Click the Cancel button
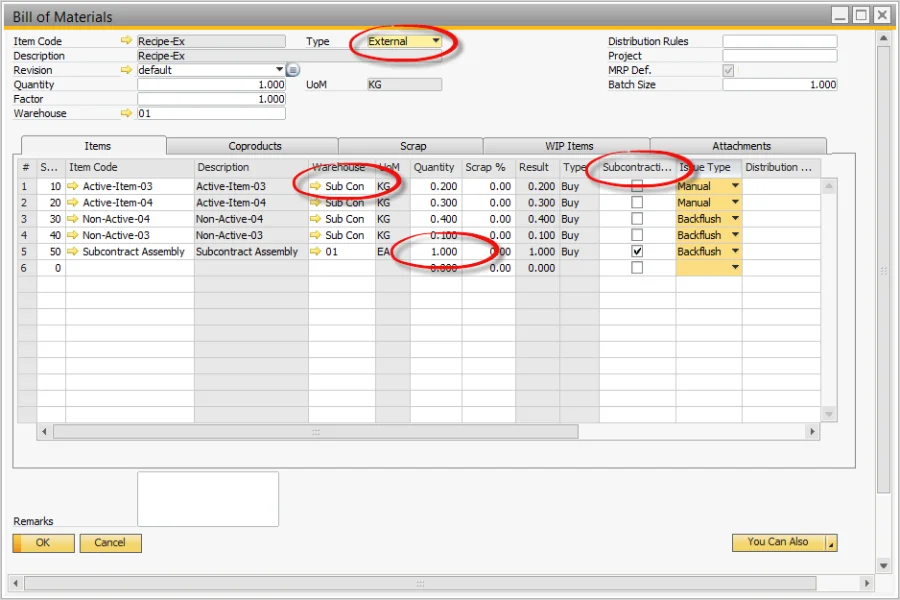Image resolution: width=900 pixels, height=600 pixels. (110, 543)
